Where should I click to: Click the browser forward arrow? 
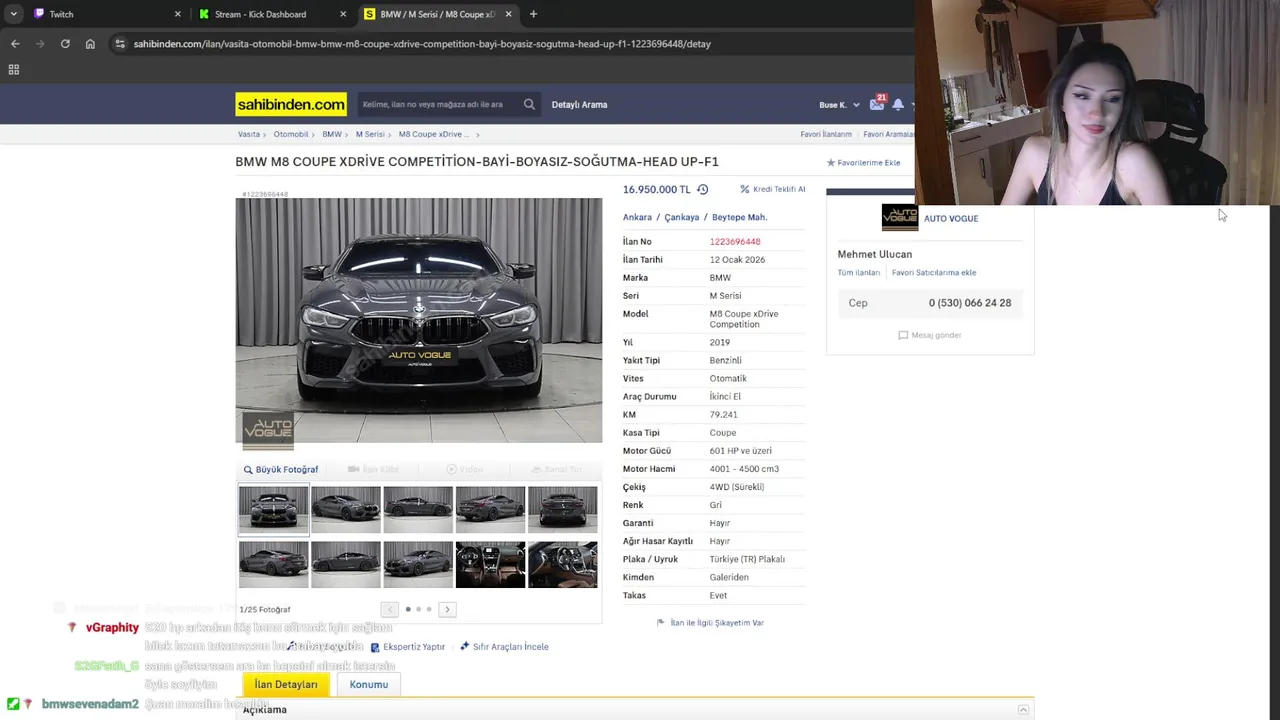click(x=40, y=44)
